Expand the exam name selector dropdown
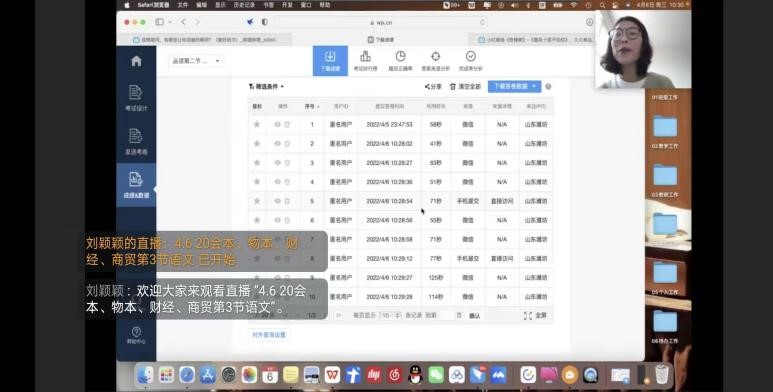The height and width of the screenshot is (392, 773). (x=196, y=61)
